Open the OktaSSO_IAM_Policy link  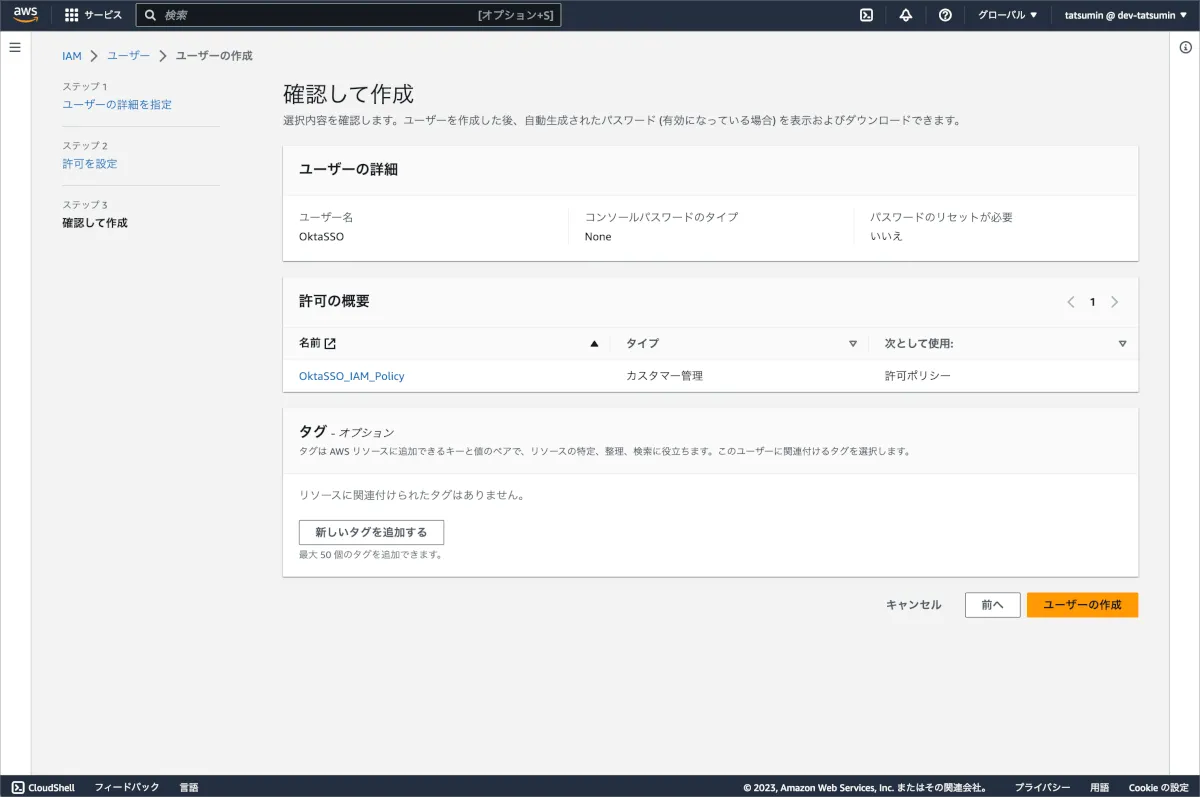pyautogui.click(x=351, y=376)
